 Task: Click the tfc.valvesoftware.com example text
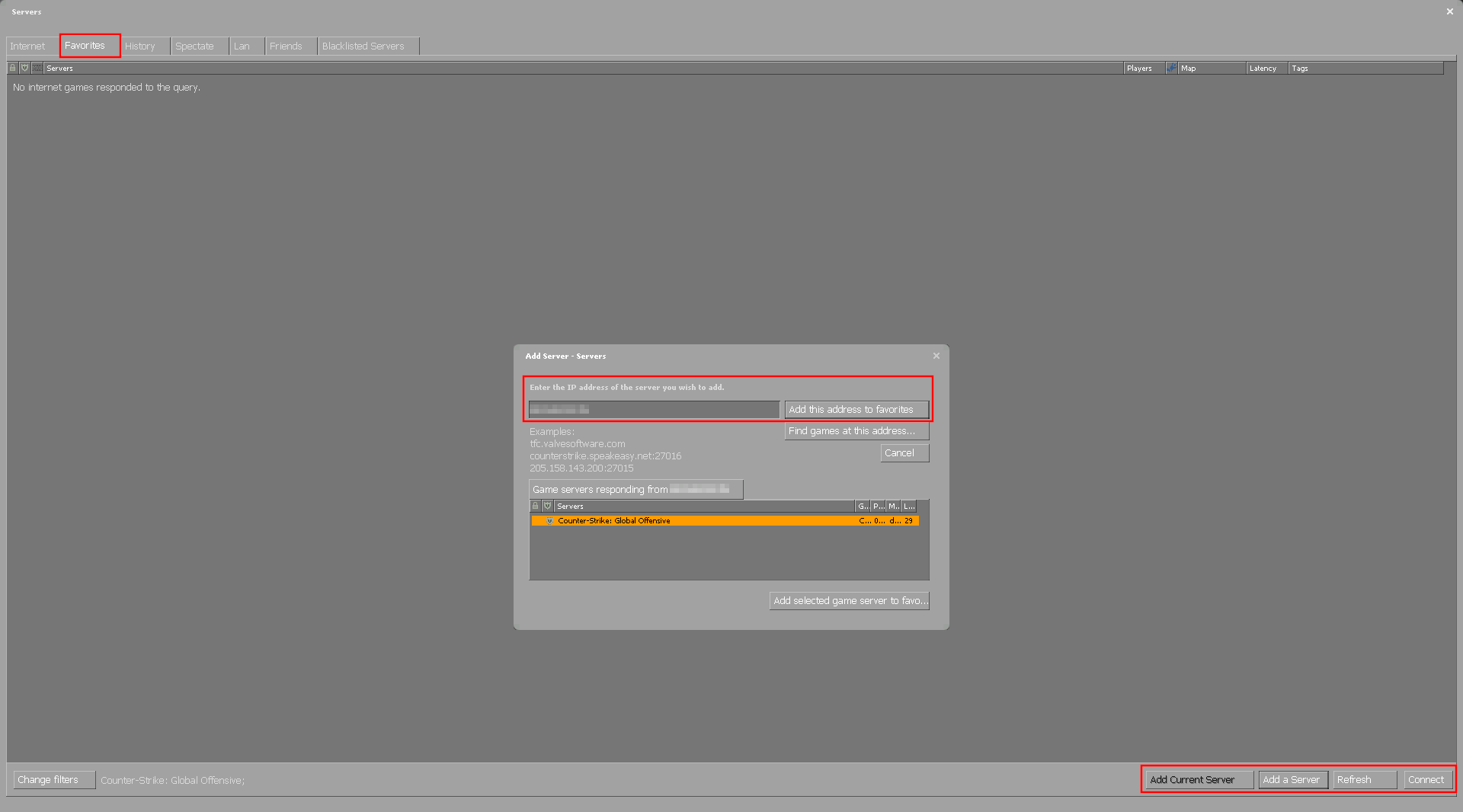click(x=578, y=444)
